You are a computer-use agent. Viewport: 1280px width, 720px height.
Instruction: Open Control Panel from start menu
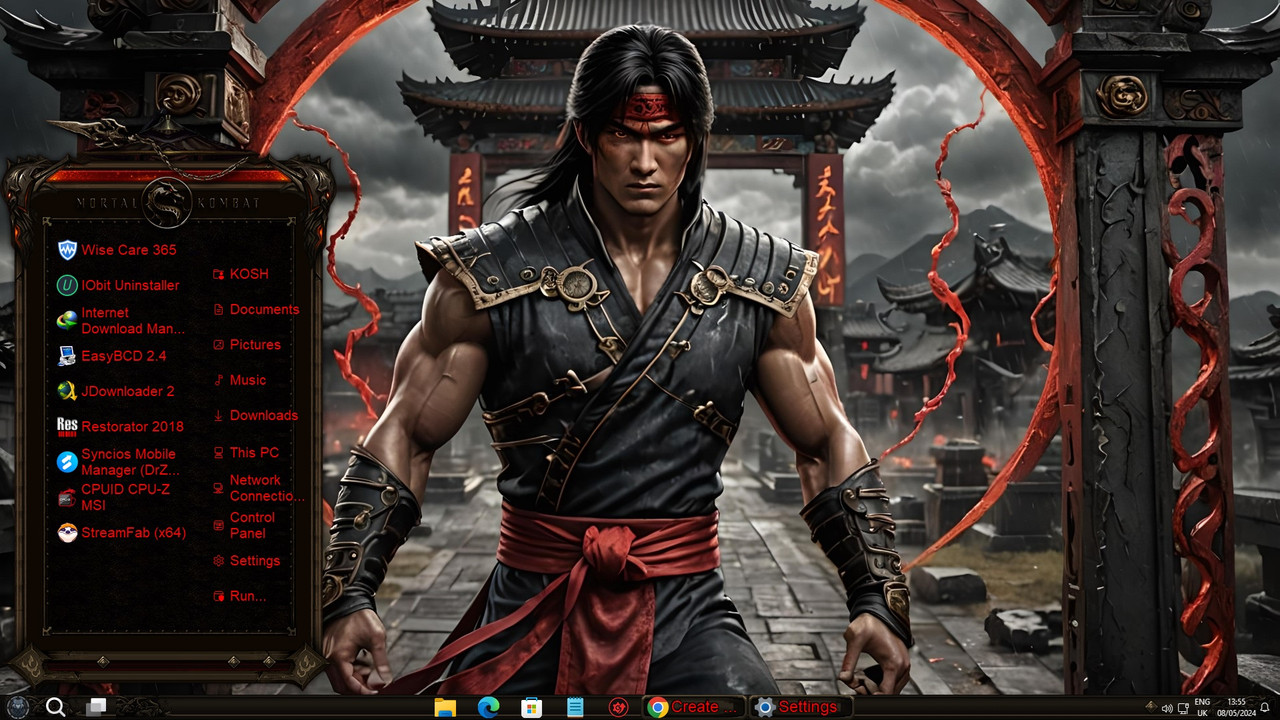[243, 525]
